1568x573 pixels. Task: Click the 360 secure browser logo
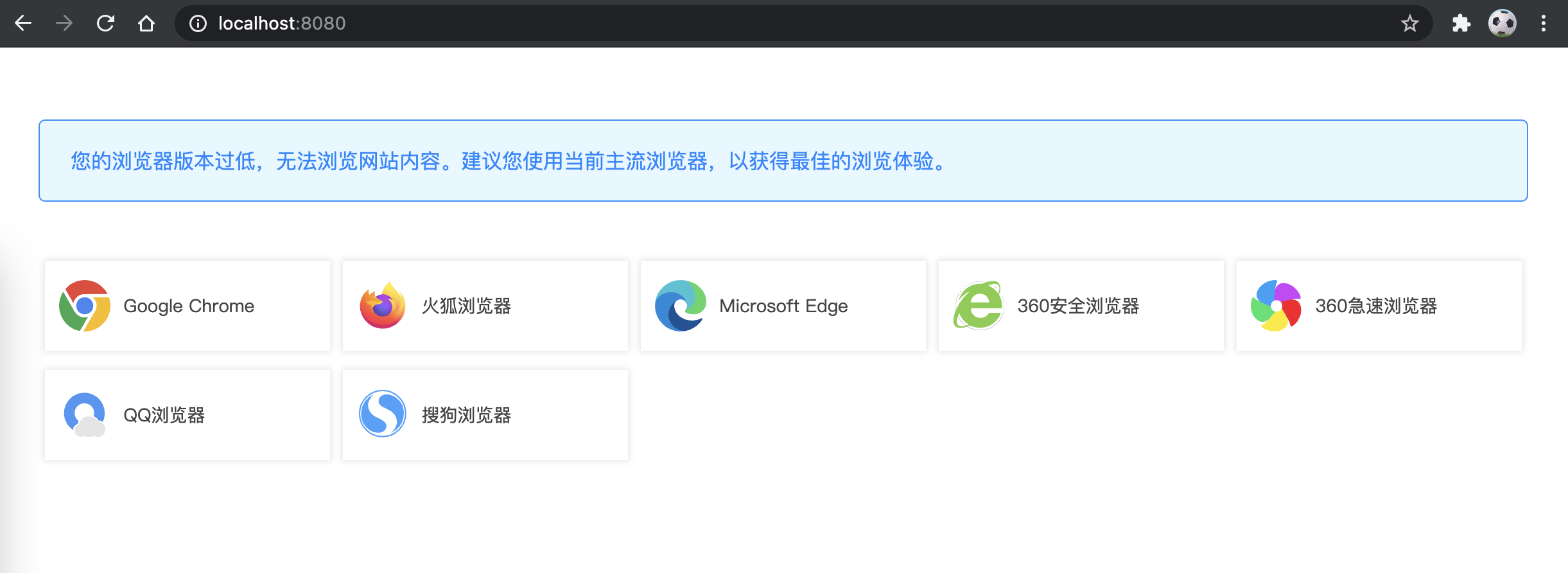click(x=978, y=306)
